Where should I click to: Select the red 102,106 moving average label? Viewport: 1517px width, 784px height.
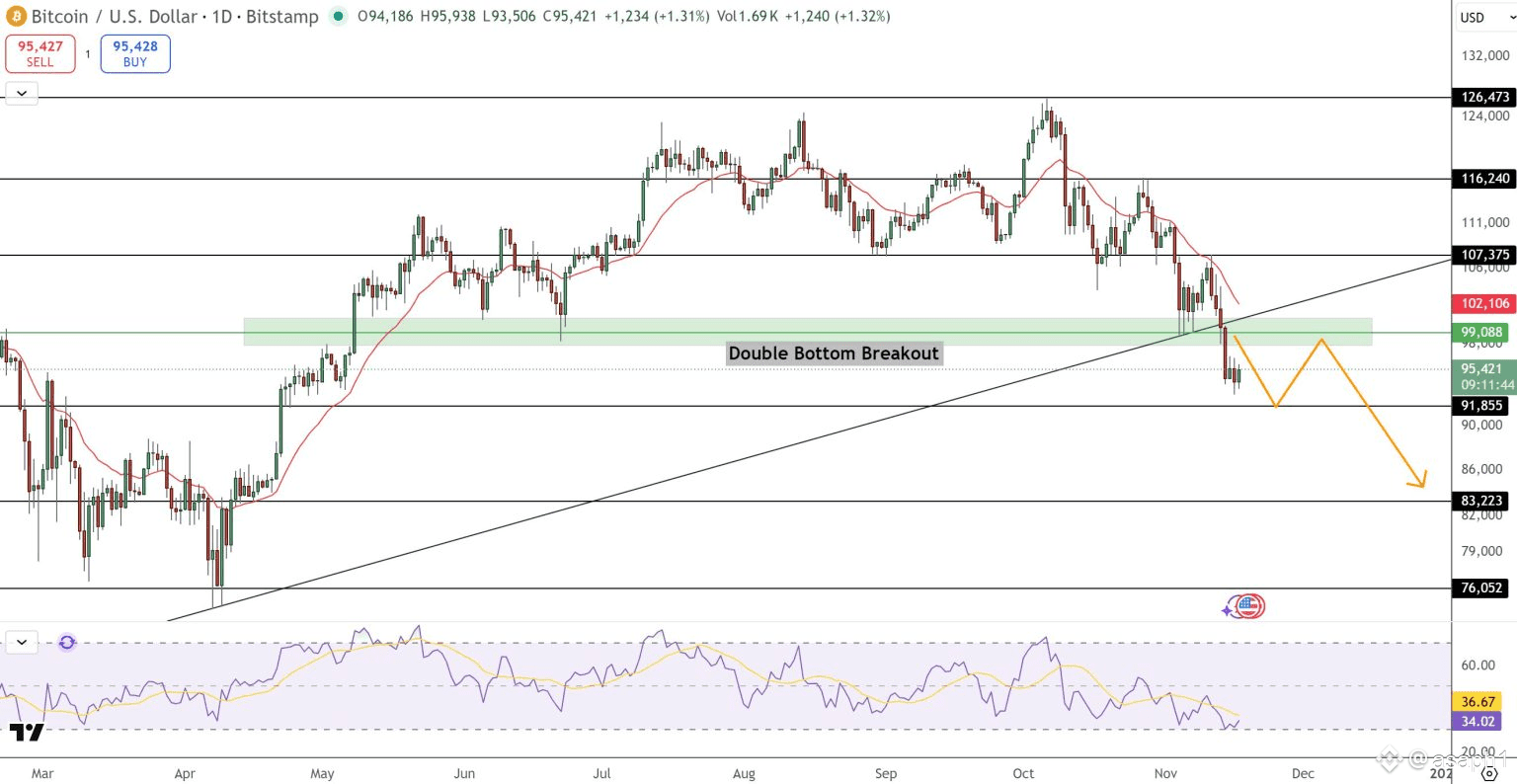tap(1485, 303)
